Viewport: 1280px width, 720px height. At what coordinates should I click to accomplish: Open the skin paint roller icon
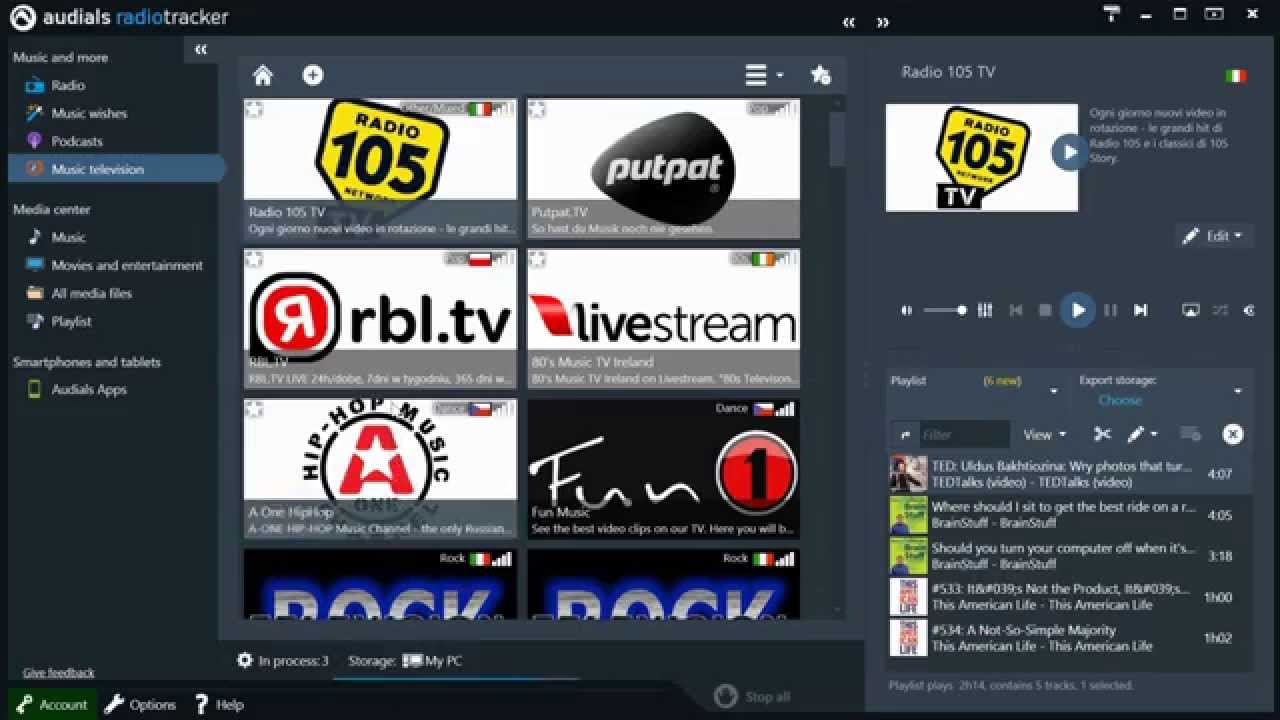(x=1112, y=14)
